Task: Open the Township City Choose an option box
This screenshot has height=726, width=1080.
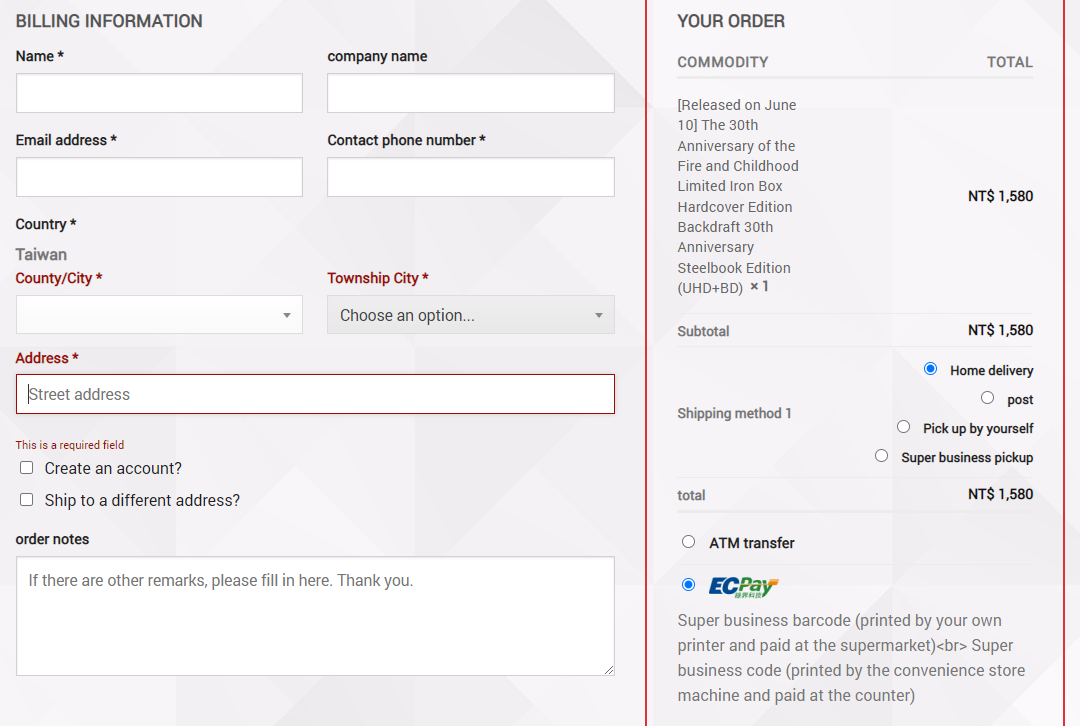Action: 471,315
